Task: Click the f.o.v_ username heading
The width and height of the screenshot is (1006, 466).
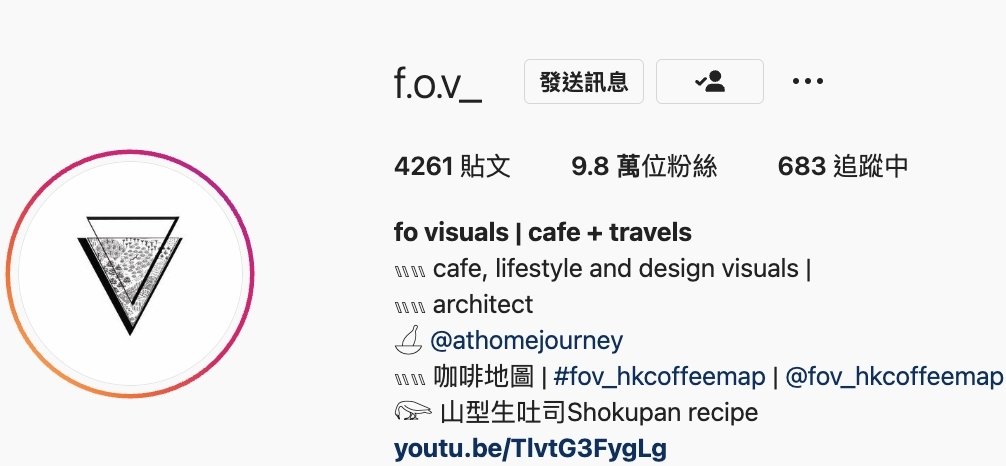Action: point(438,83)
